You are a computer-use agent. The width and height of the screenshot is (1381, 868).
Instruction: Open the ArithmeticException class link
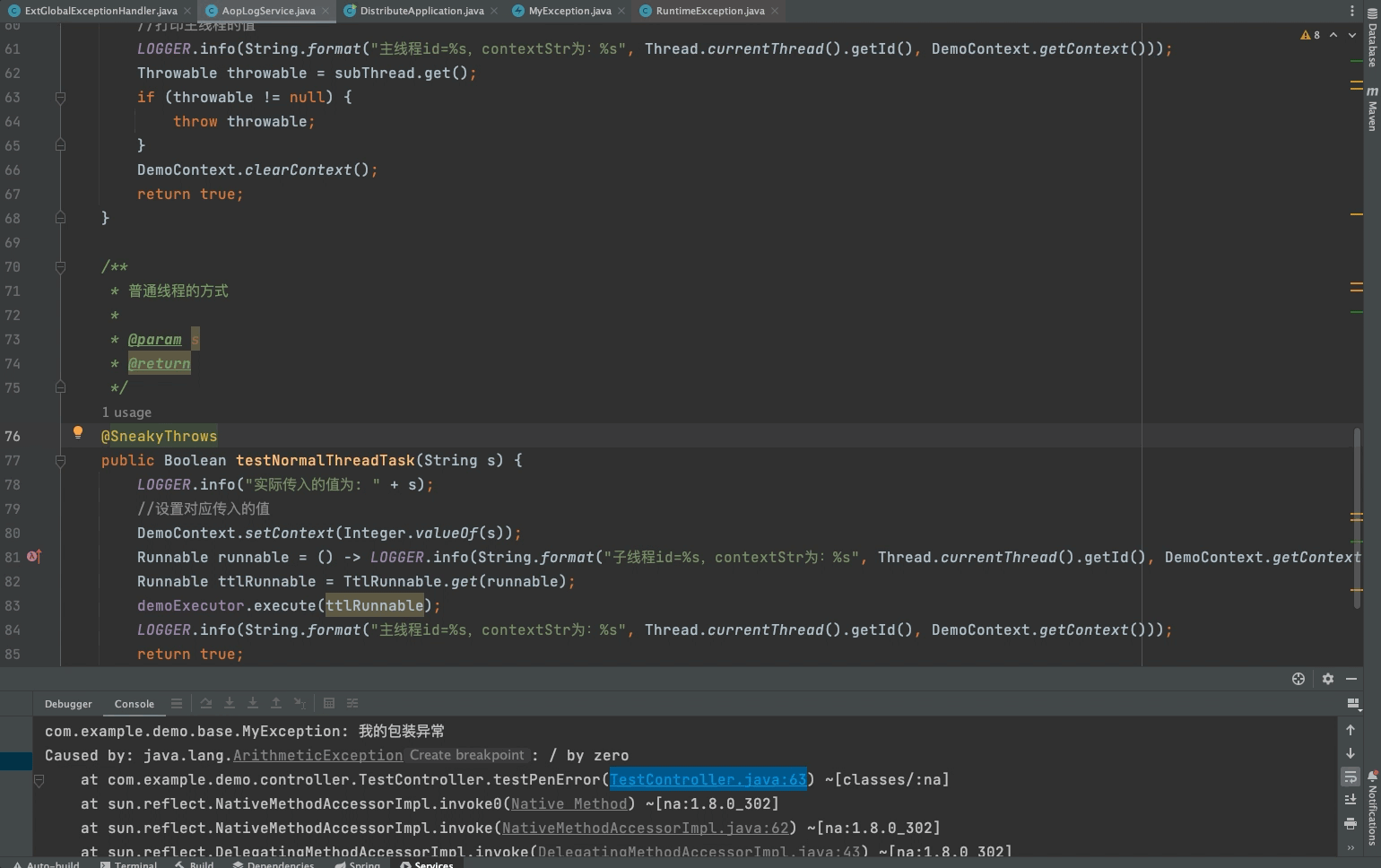point(317,755)
